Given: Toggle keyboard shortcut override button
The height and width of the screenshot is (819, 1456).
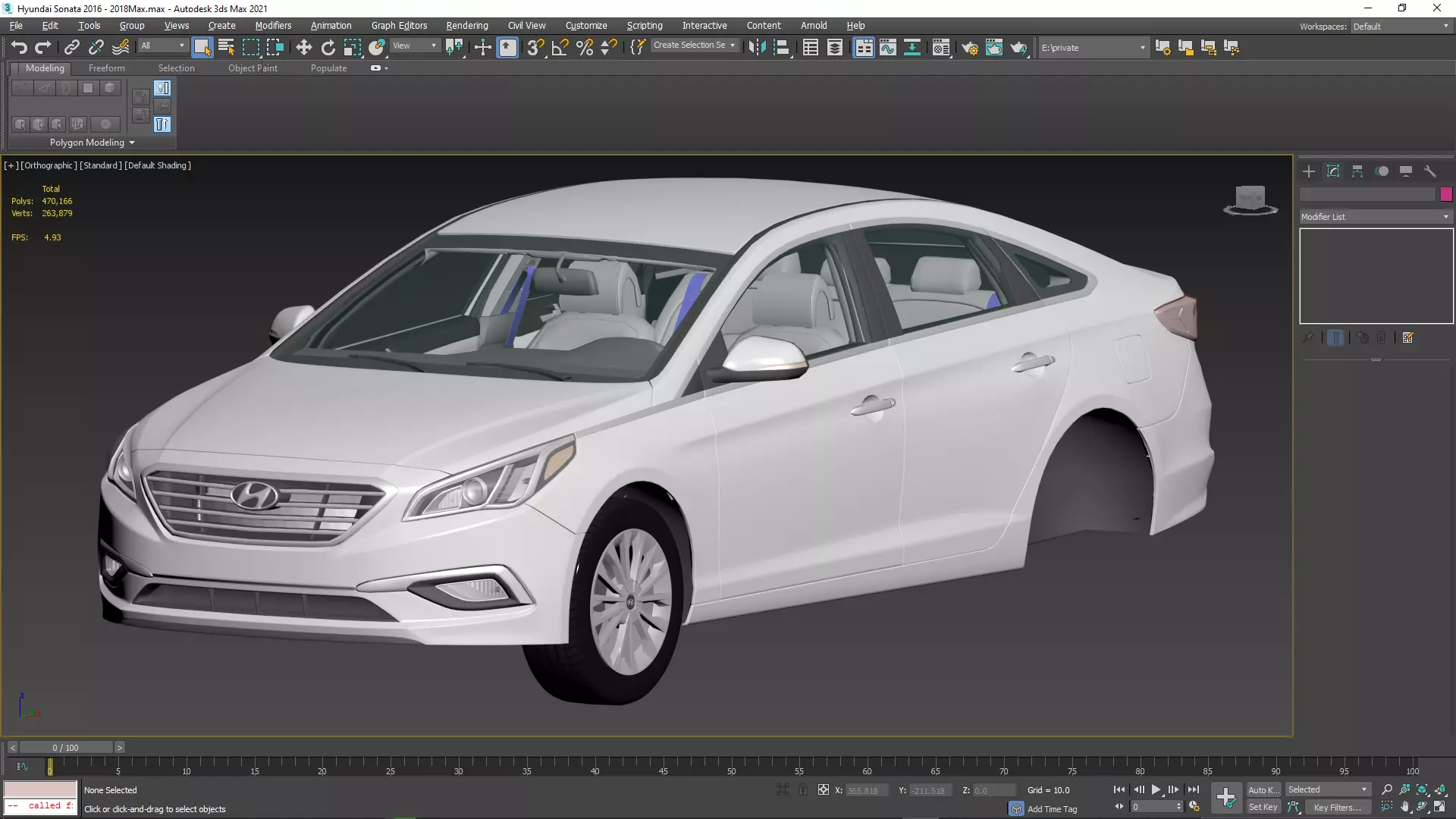Looking at the screenshot, I should (507, 47).
